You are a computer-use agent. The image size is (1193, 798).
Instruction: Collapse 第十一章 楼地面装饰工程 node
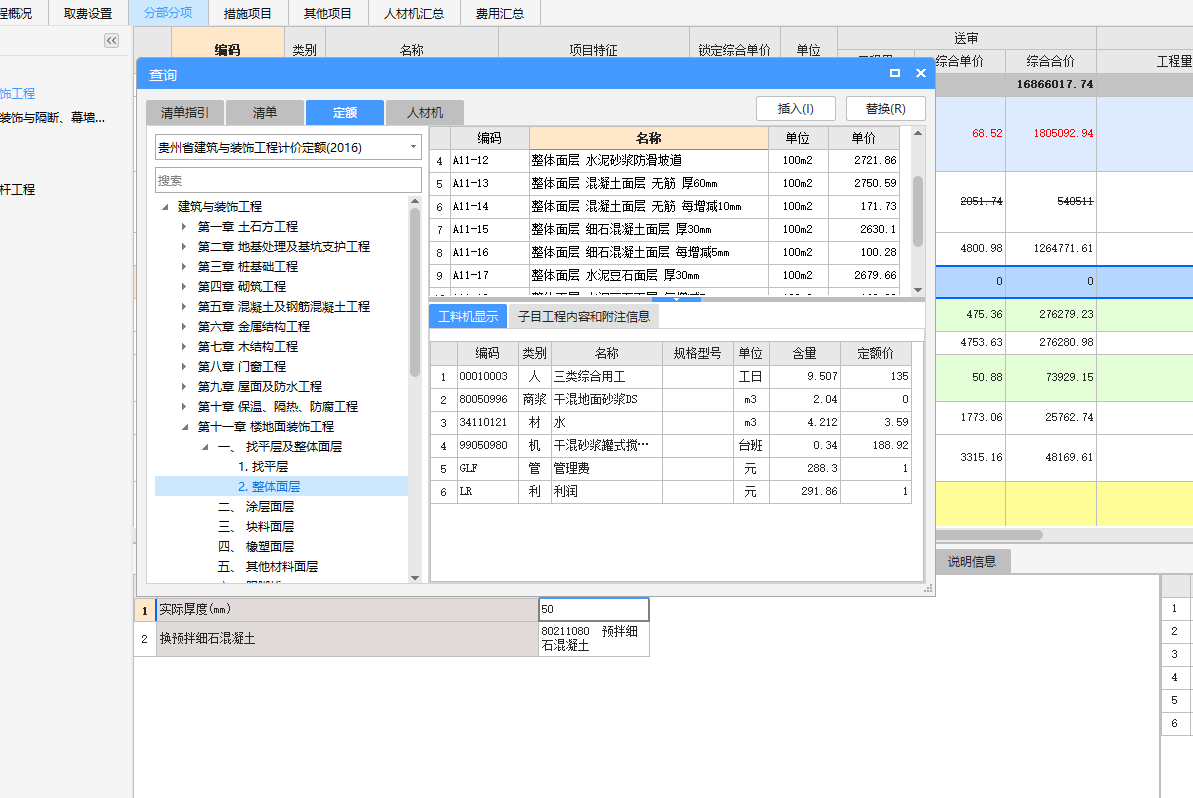pos(185,427)
